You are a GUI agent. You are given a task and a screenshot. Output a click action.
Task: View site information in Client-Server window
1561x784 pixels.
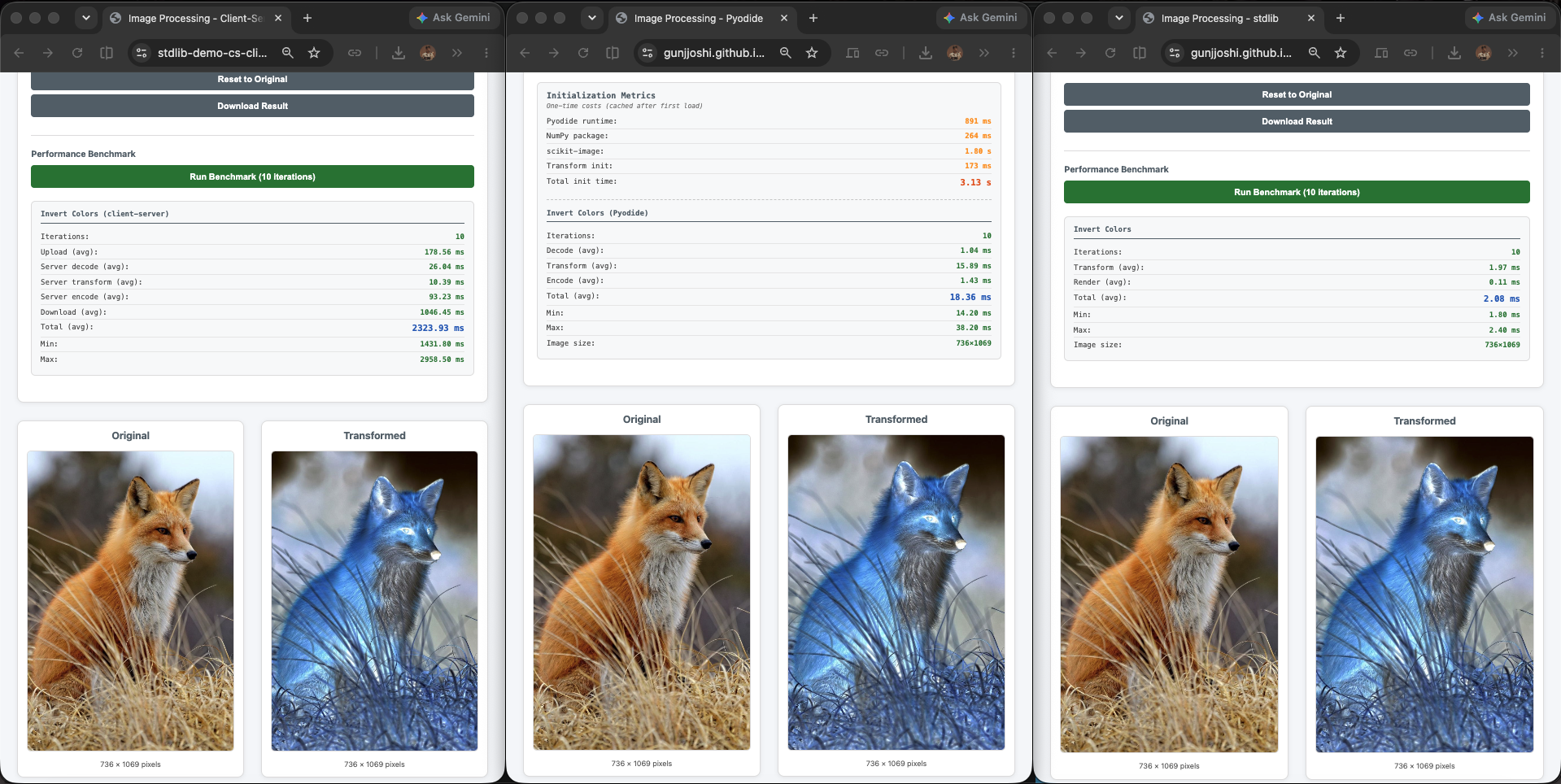click(x=142, y=53)
